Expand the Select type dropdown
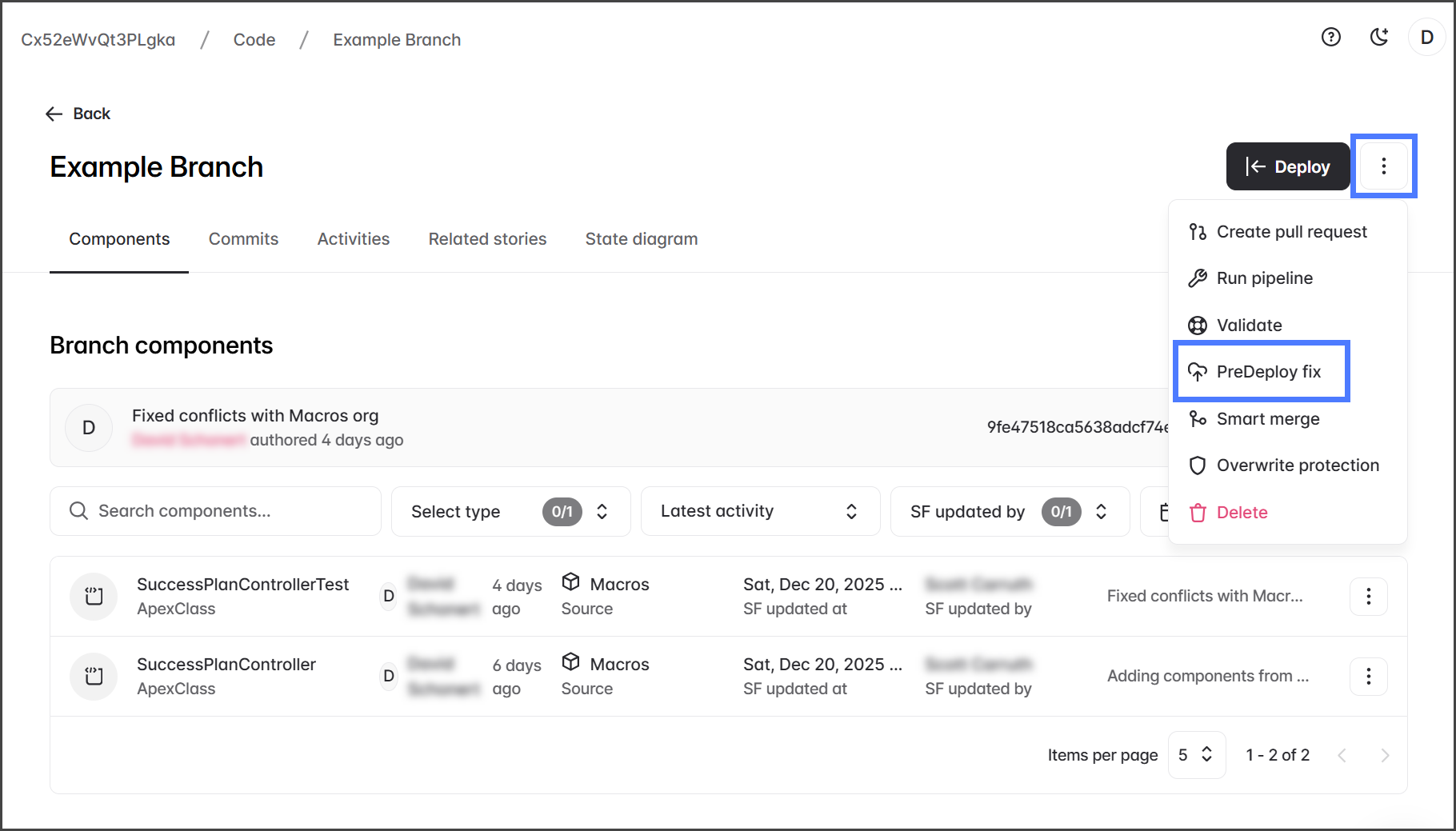Image resolution: width=1456 pixels, height=831 pixels. 510,512
